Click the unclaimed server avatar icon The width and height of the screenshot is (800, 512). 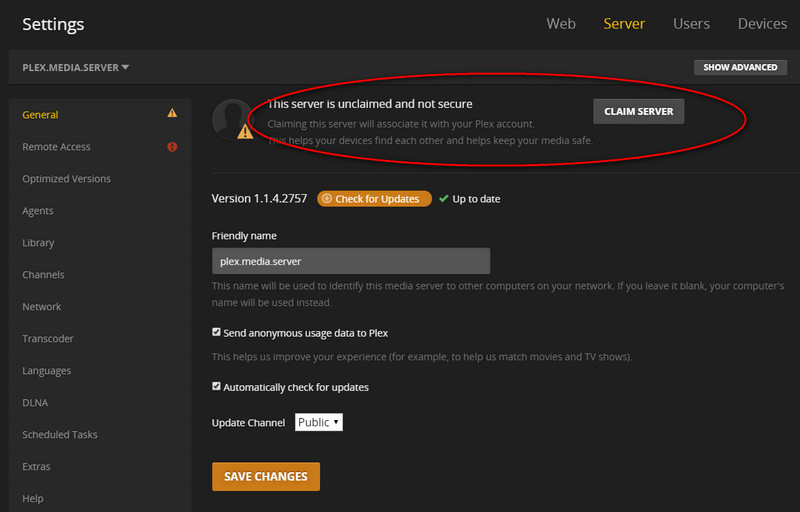pyautogui.click(x=233, y=119)
